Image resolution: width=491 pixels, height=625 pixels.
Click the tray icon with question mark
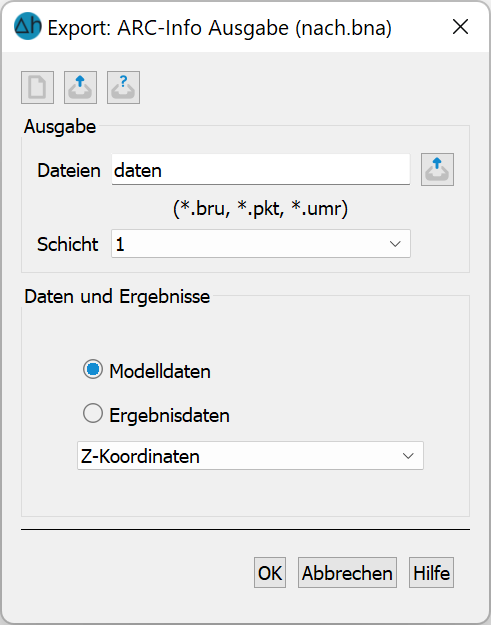pos(124,88)
